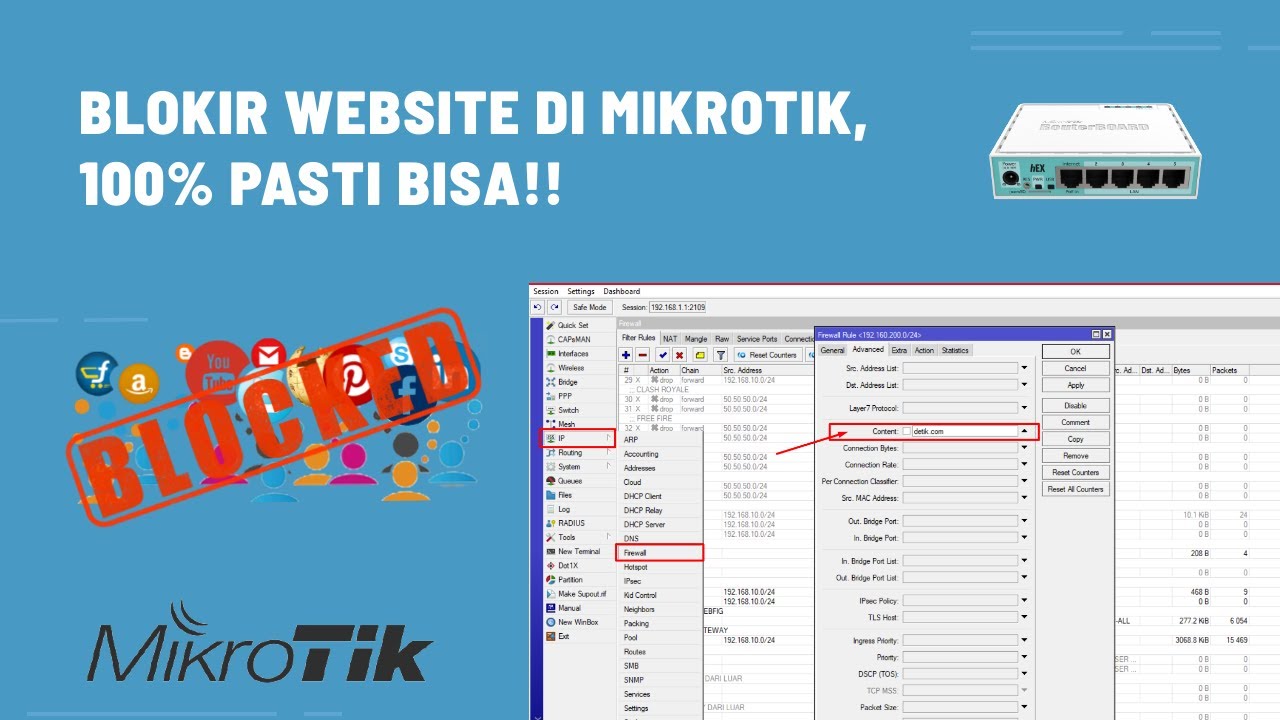Switch to Statistics tab in Firewall Rule
Viewport: 1280px width, 720px height.
point(955,350)
